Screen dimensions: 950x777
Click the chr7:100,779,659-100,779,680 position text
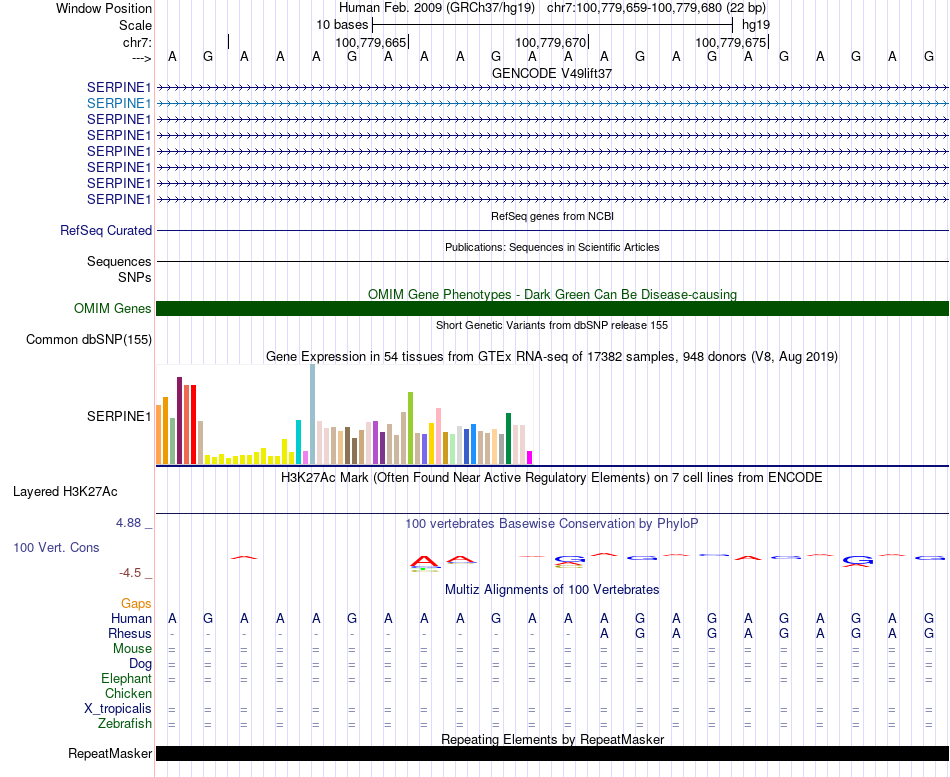pos(656,8)
